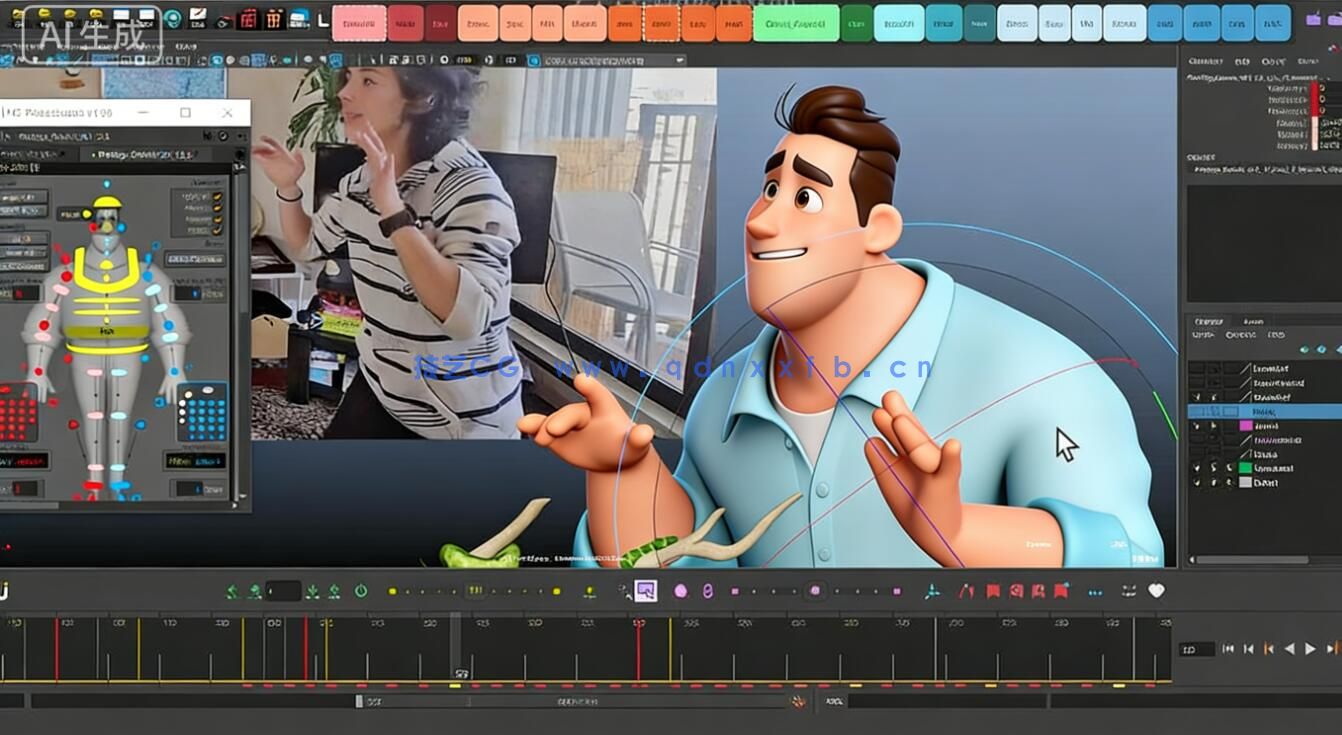
Task: Select the purple-highlighted selection box tool
Action: coord(645,591)
